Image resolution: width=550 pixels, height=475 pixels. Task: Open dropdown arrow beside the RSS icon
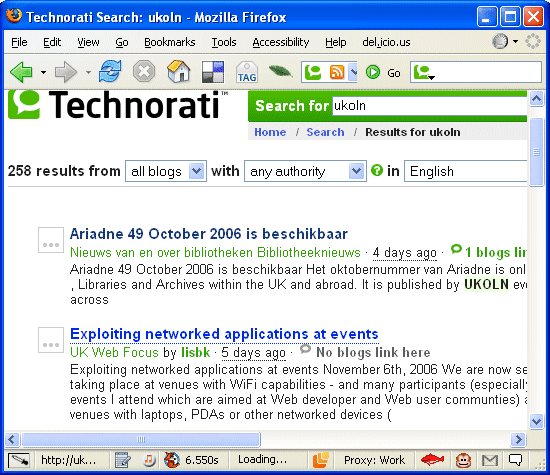click(x=353, y=73)
